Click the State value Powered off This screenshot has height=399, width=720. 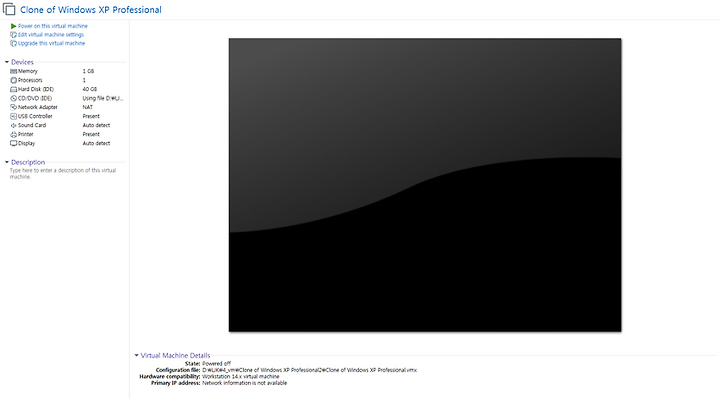216,363
